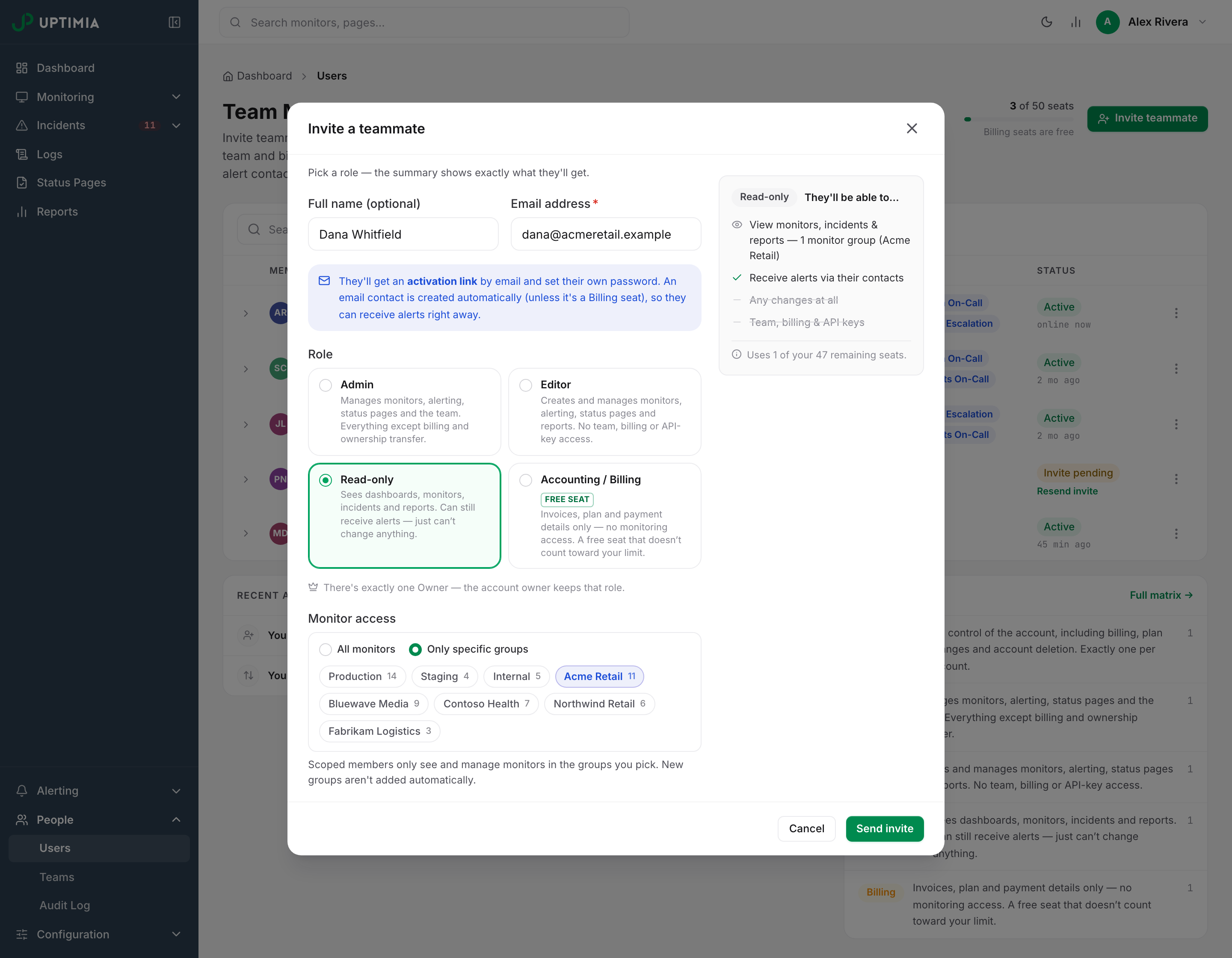
Task: Deselect the Acme Retail group chip
Action: point(599,676)
